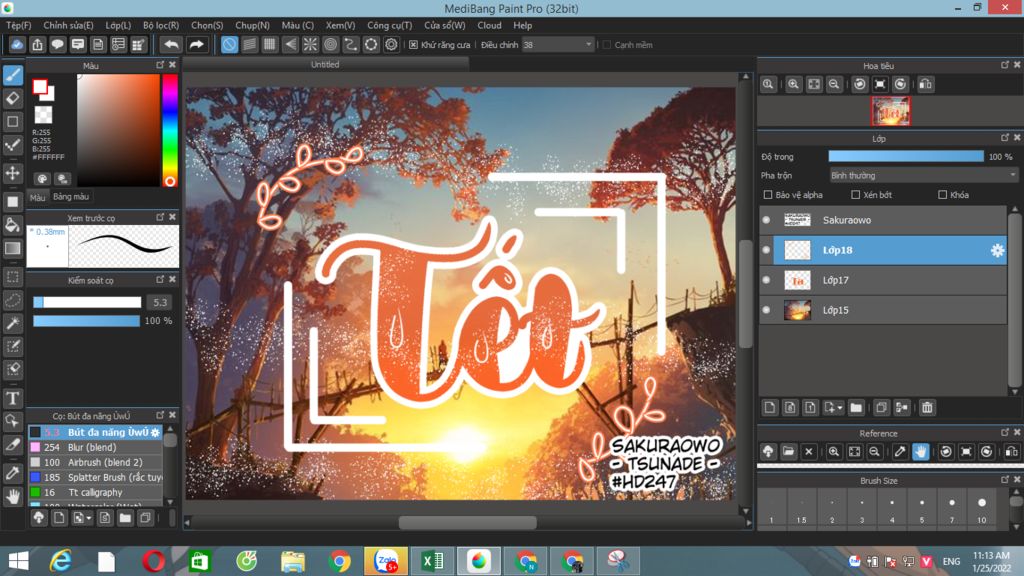Select the Blur (blend) brush

[x=95, y=447]
